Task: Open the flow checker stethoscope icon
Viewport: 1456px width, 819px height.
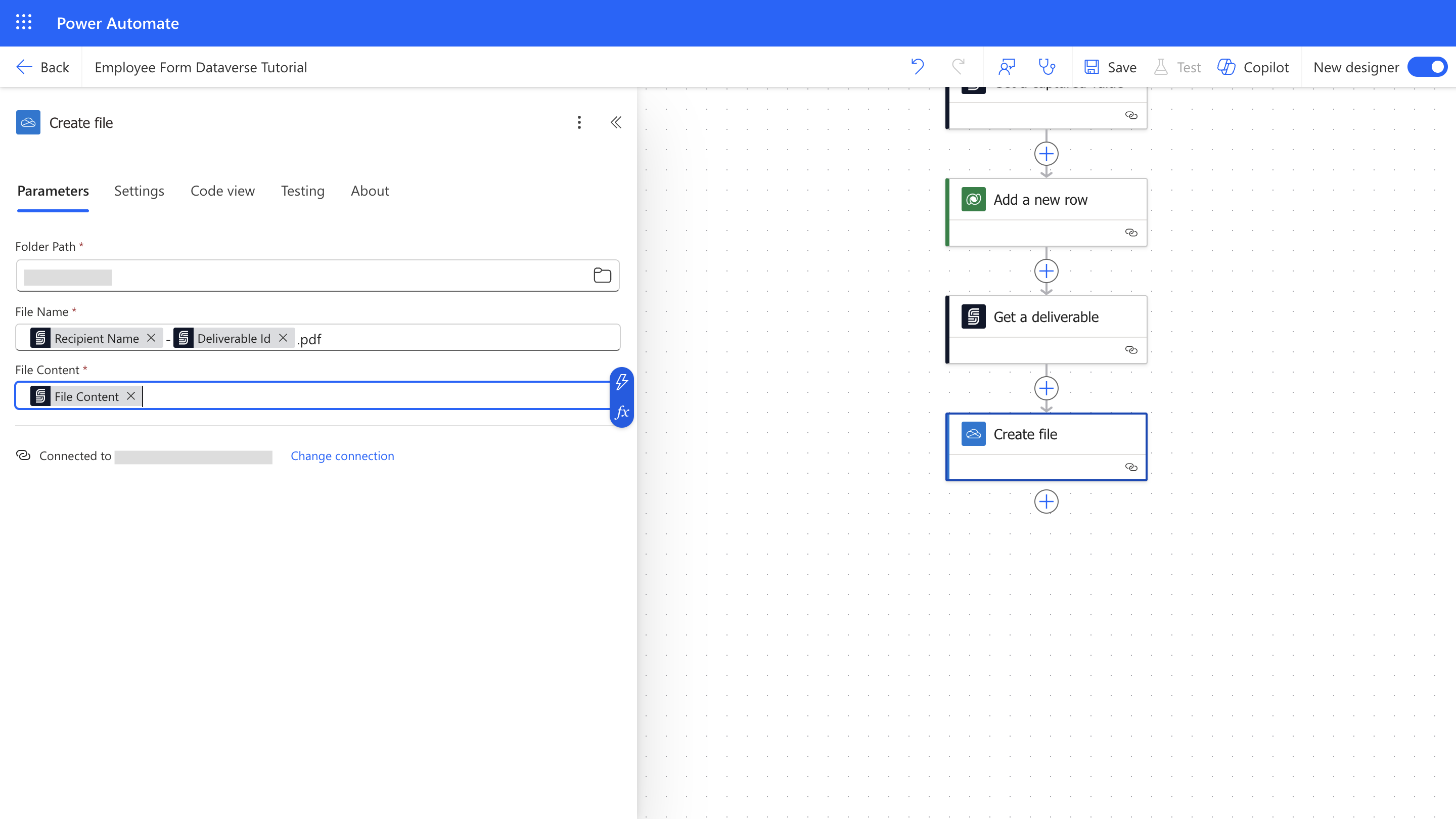Action: click(x=1047, y=67)
